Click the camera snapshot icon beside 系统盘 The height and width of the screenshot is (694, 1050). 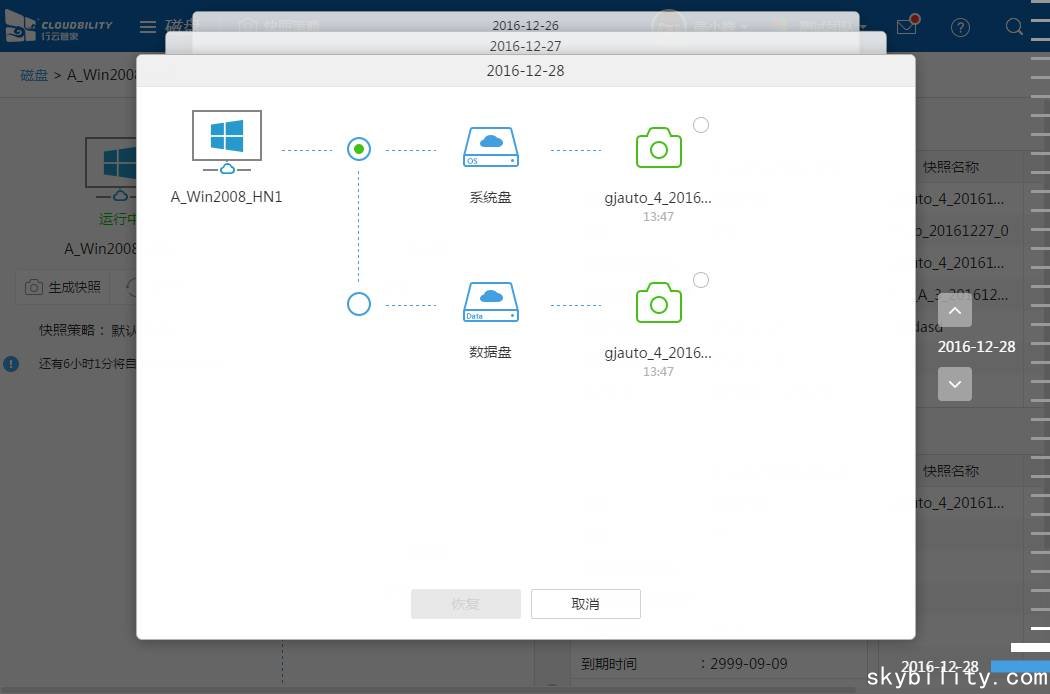coord(658,147)
